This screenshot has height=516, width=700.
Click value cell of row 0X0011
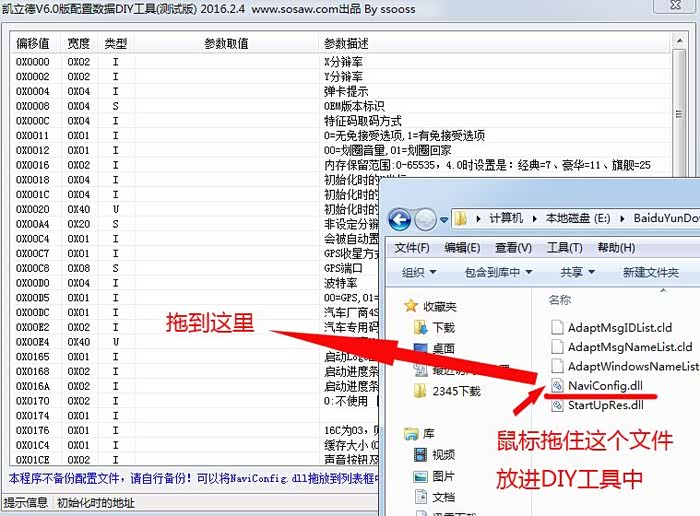226,135
